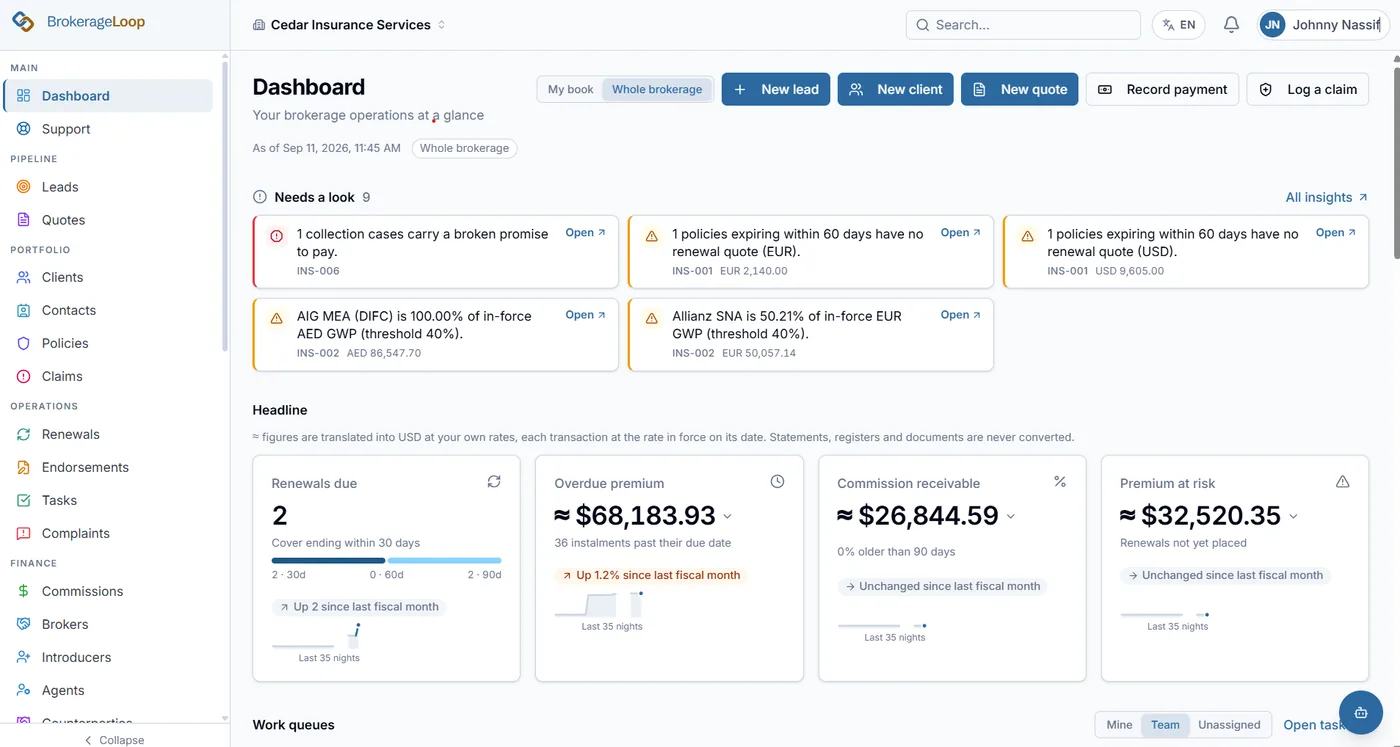
Task: Go to Renewals in the sidebar
Action: (108, 434)
